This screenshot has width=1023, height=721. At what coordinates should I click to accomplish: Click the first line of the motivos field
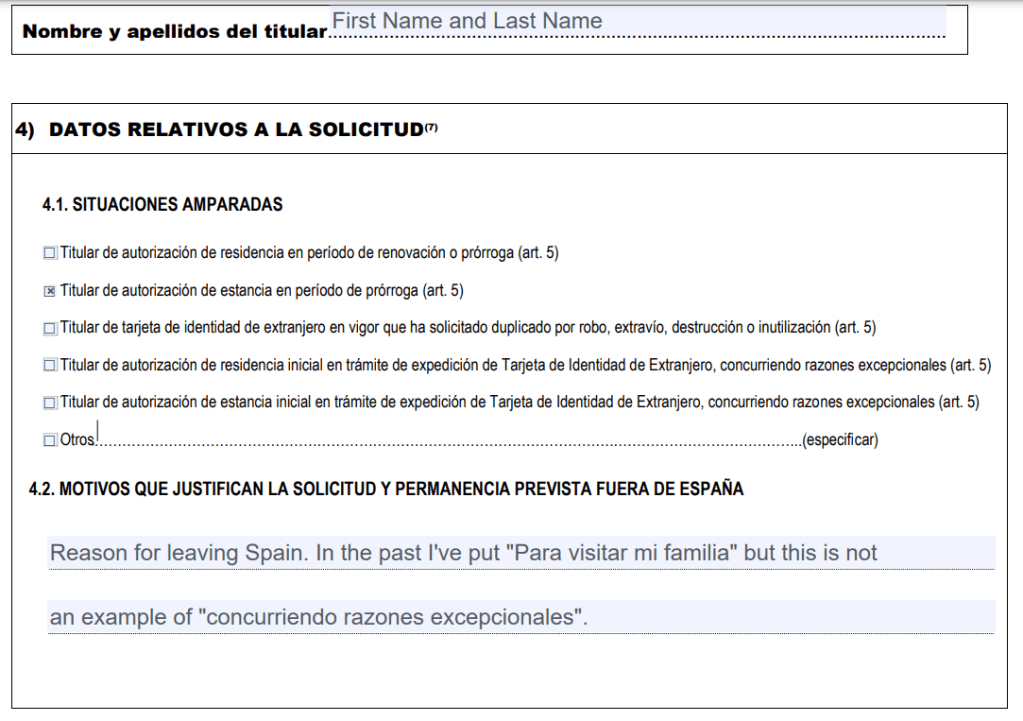[x=520, y=553]
